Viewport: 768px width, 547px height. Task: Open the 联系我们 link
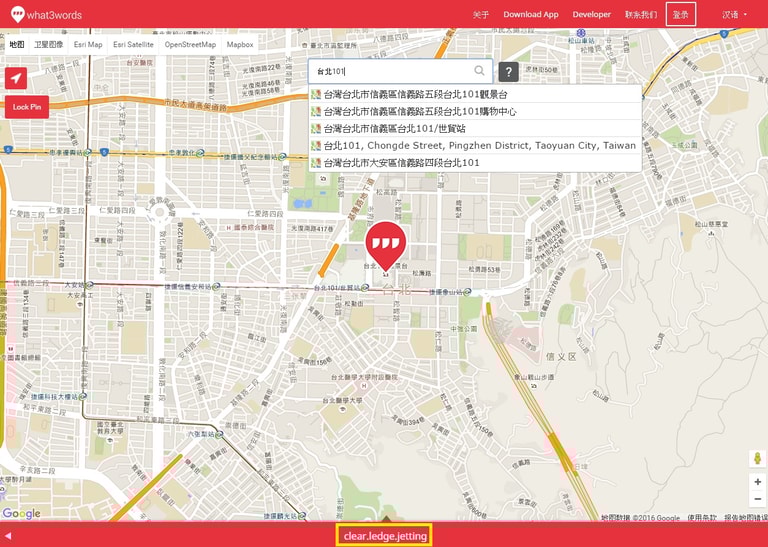click(x=641, y=15)
